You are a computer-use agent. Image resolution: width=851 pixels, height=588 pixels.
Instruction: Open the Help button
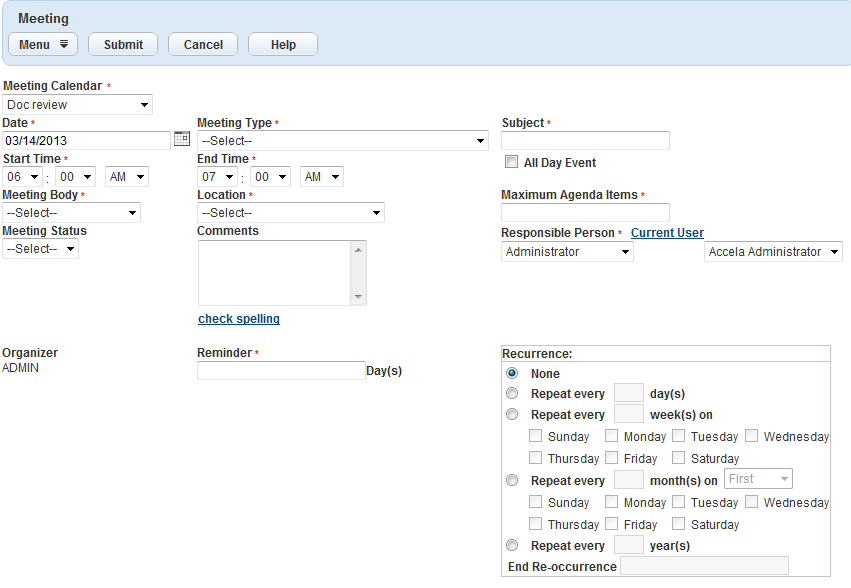coord(283,45)
